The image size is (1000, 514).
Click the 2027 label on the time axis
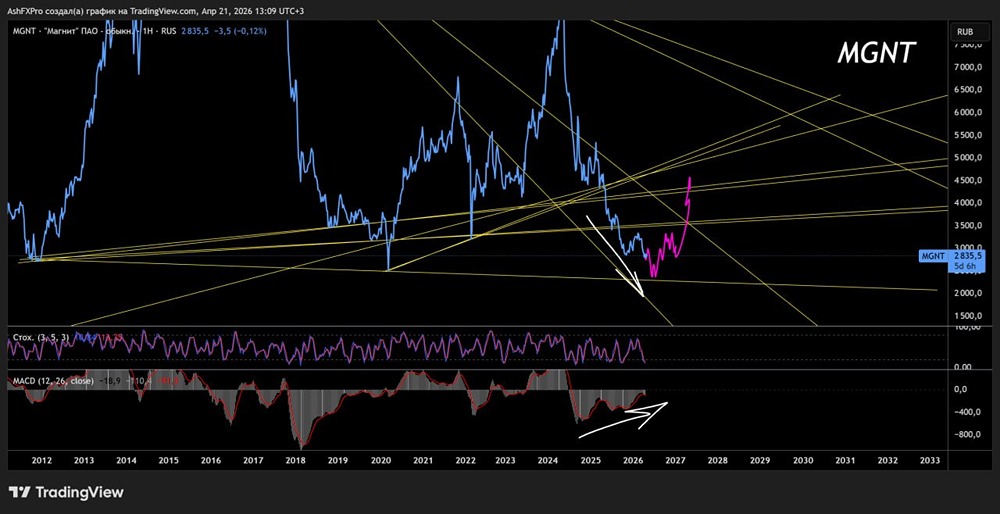tap(675, 460)
